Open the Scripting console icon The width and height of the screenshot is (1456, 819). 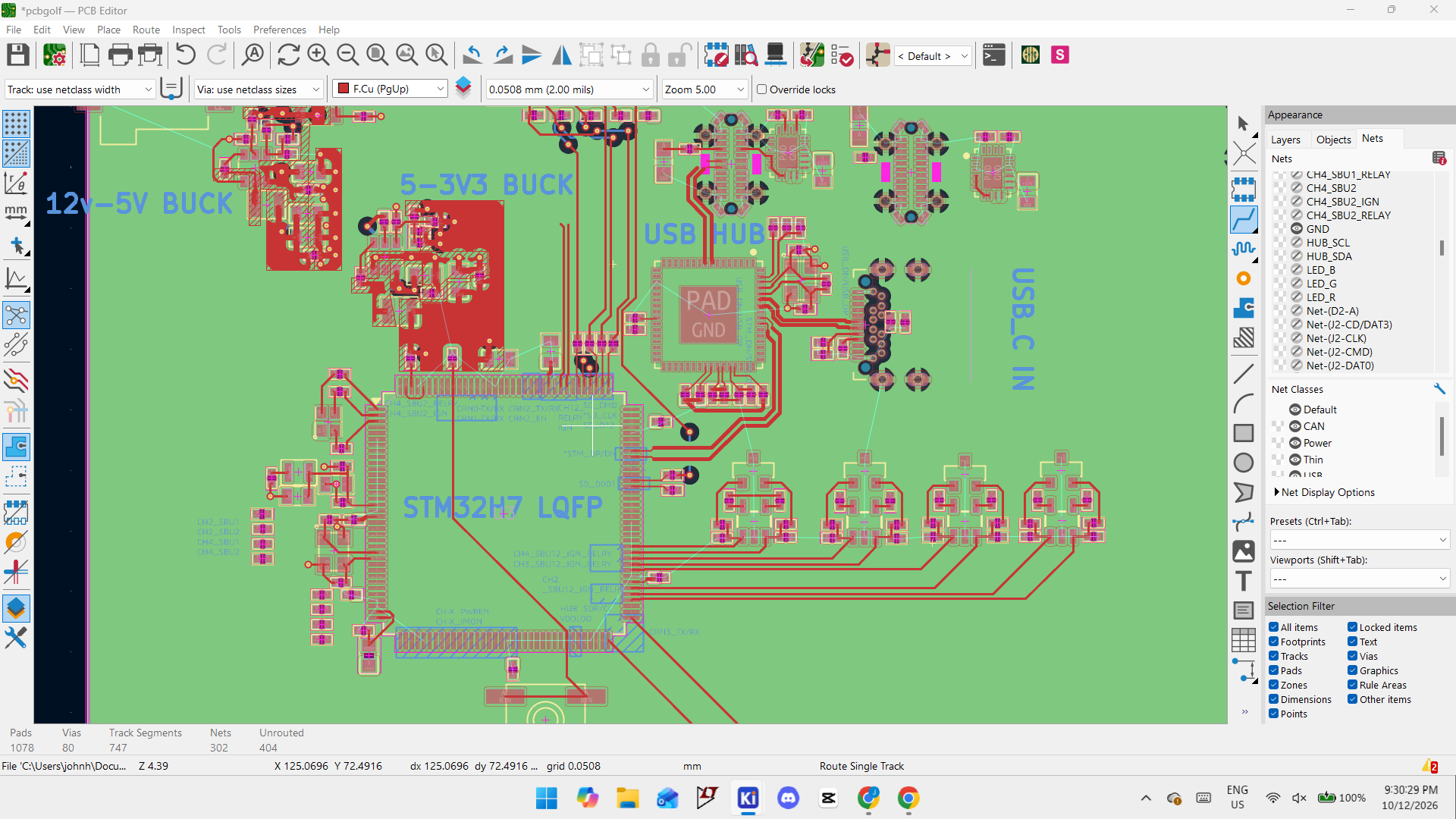993,55
